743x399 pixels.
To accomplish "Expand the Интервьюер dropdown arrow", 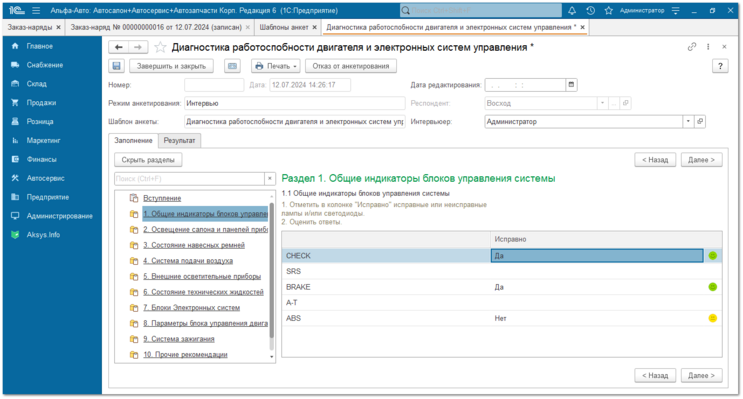I will click(x=688, y=121).
